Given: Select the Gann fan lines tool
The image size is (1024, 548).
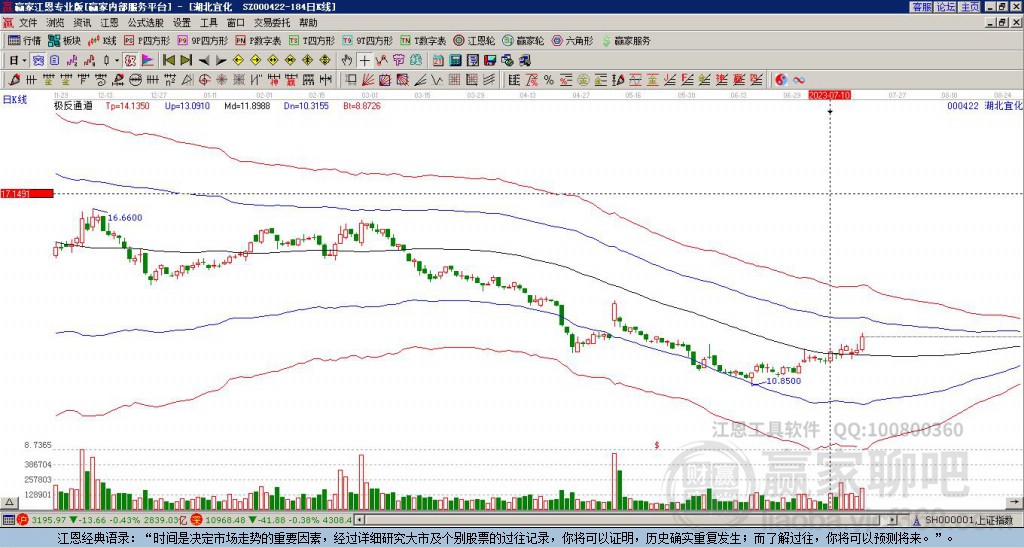Looking at the screenshot, I should tap(367, 80).
